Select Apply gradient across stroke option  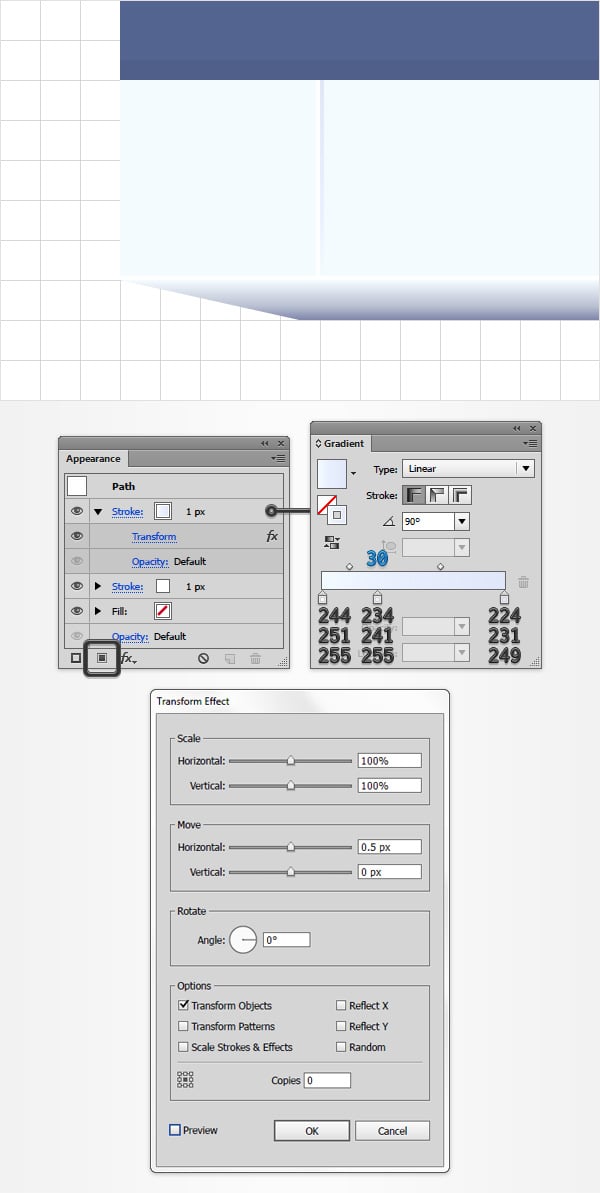[460, 495]
